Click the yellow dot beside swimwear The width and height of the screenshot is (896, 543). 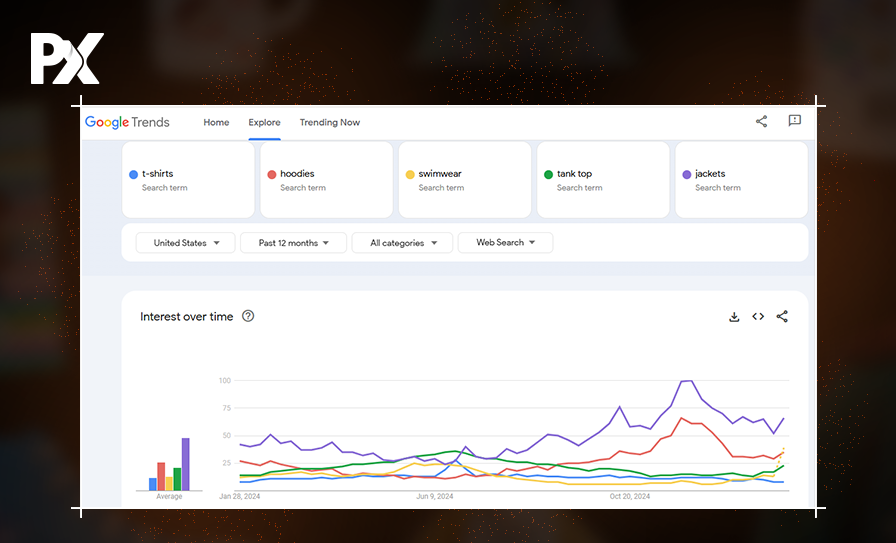pyautogui.click(x=410, y=174)
